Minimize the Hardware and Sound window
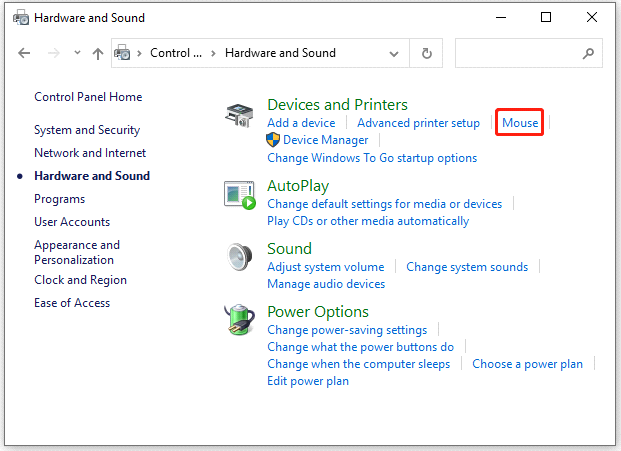This screenshot has width=621, height=451. 501,17
